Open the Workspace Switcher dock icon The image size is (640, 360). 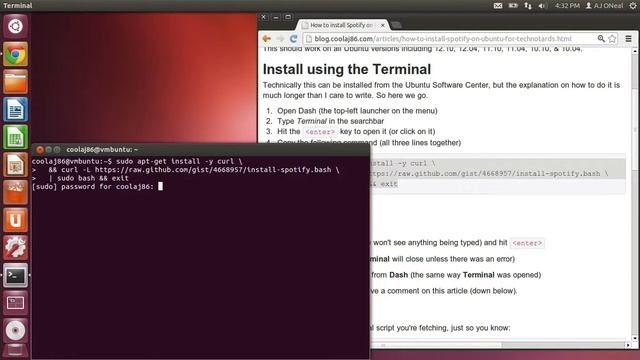click(x=16, y=303)
